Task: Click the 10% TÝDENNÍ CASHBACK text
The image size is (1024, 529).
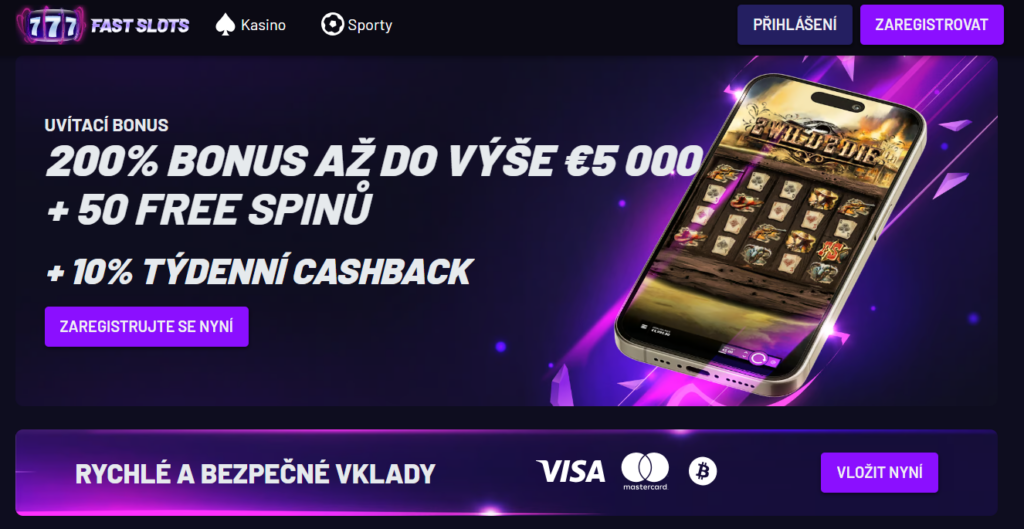Action: [x=259, y=272]
